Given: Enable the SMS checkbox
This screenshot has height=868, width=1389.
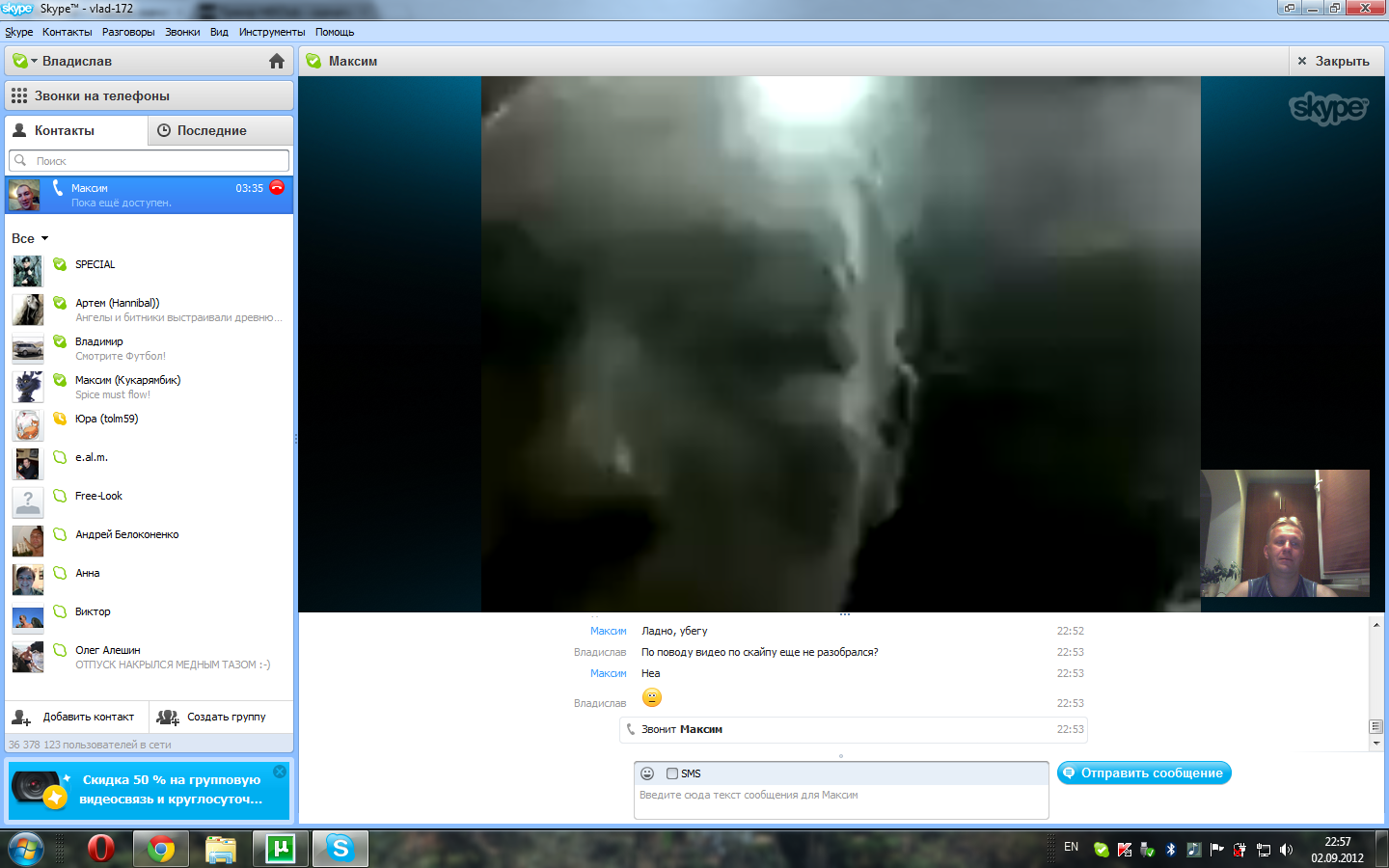Looking at the screenshot, I should pyautogui.click(x=672, y=773).
